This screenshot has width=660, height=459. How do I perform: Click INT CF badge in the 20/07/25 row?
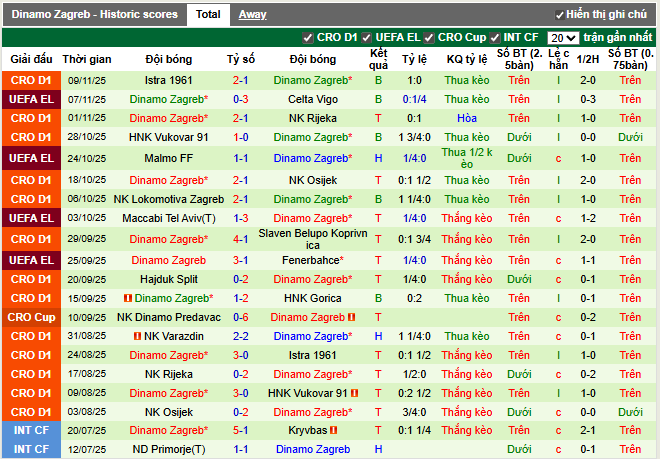pos(30,430)
